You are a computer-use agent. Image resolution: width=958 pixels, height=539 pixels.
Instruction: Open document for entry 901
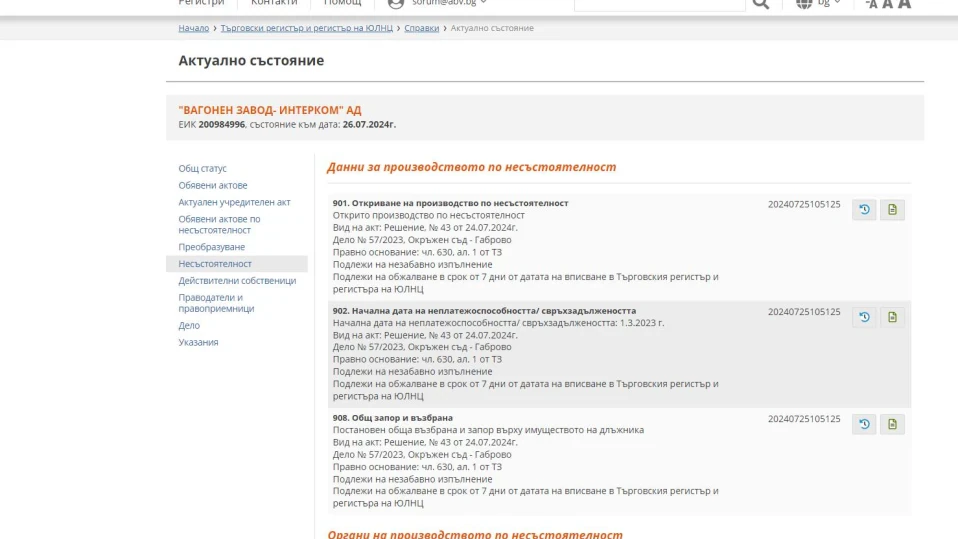pos(892,210)
